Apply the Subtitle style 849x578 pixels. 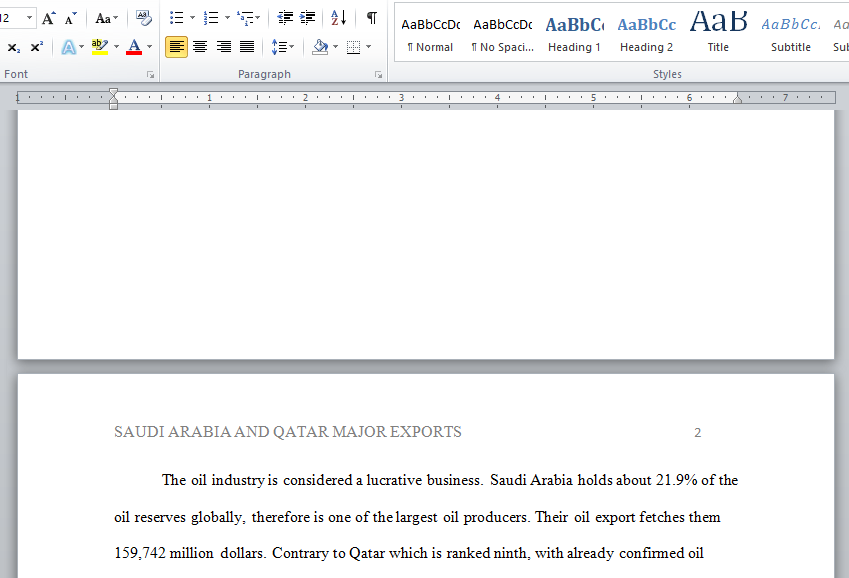[x=791, y=34]
